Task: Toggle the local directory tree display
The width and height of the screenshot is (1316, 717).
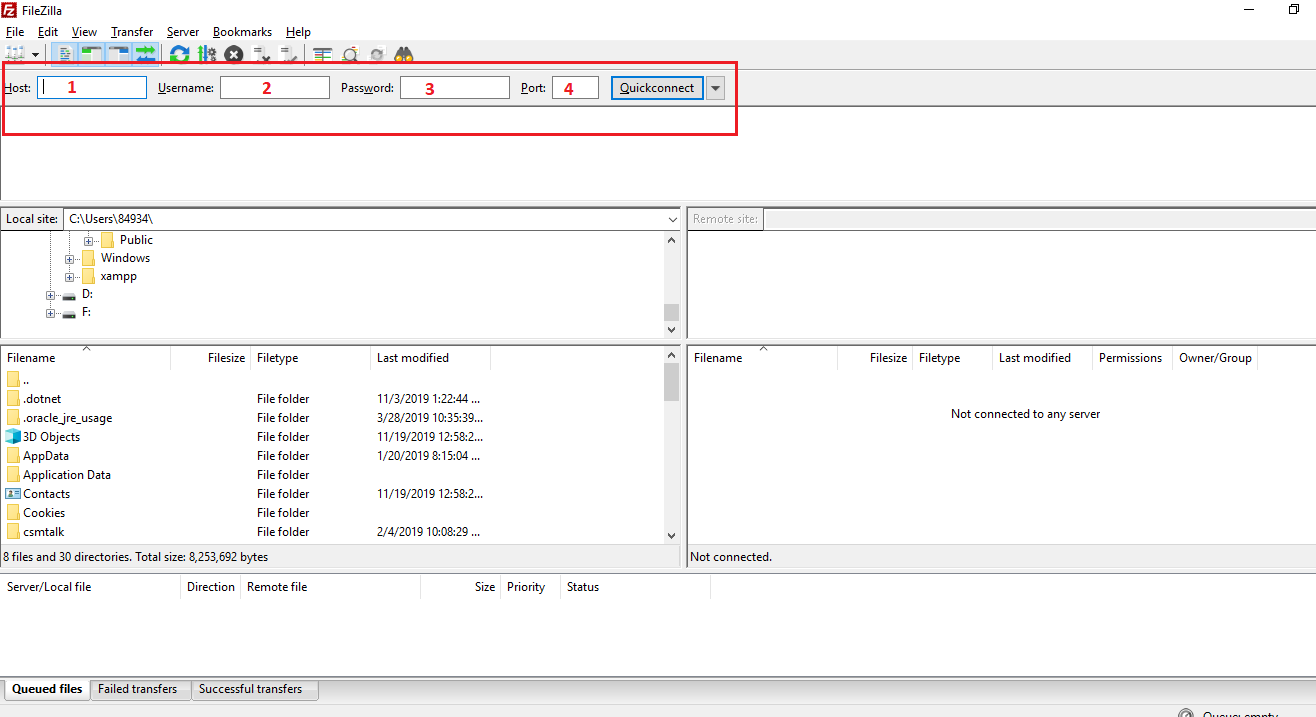Action: point(92,54)
